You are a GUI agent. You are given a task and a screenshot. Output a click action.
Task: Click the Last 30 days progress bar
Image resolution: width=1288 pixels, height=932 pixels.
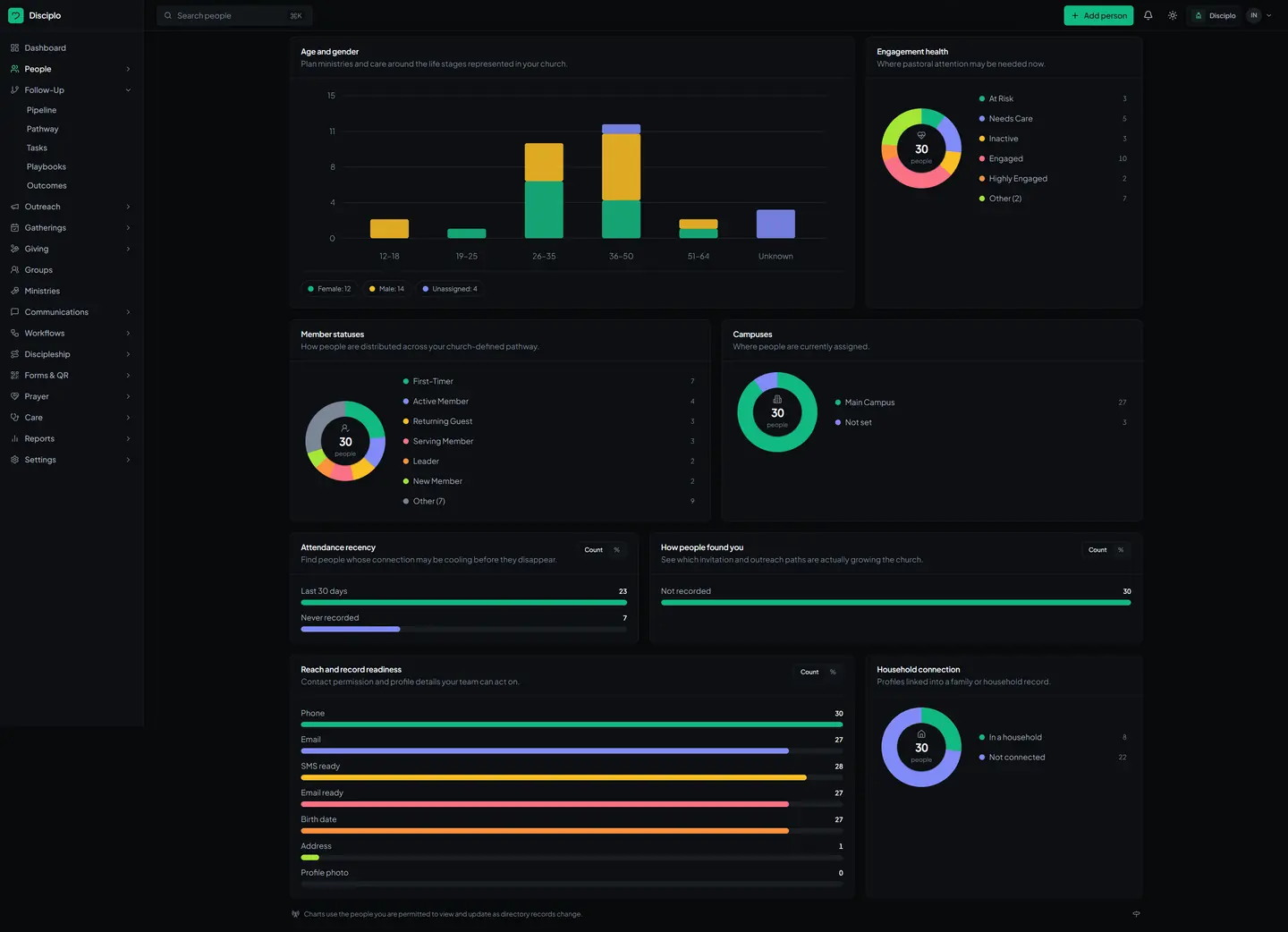(x=463, y=603)
